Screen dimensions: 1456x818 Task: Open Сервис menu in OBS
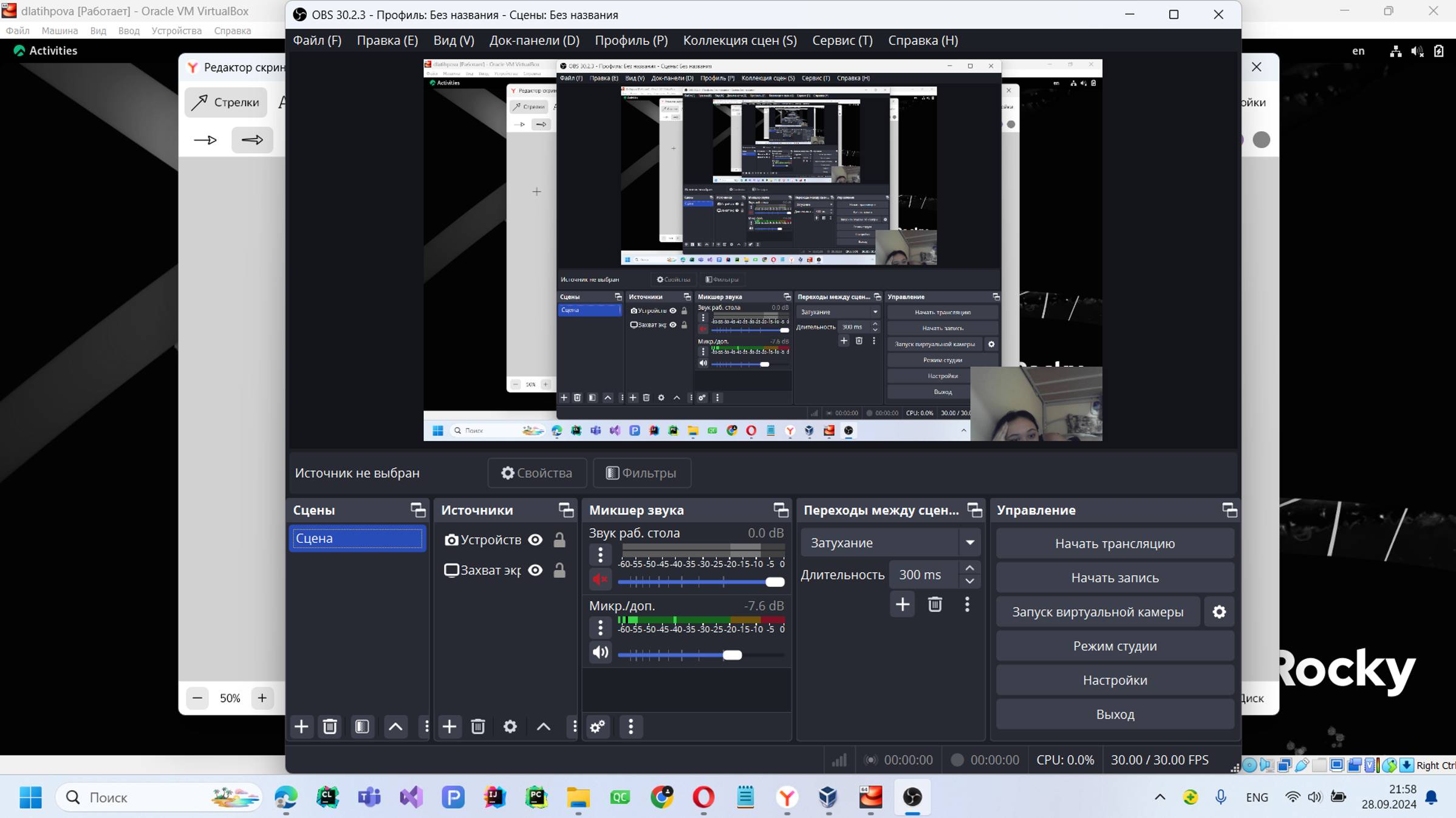coord(842,40)
